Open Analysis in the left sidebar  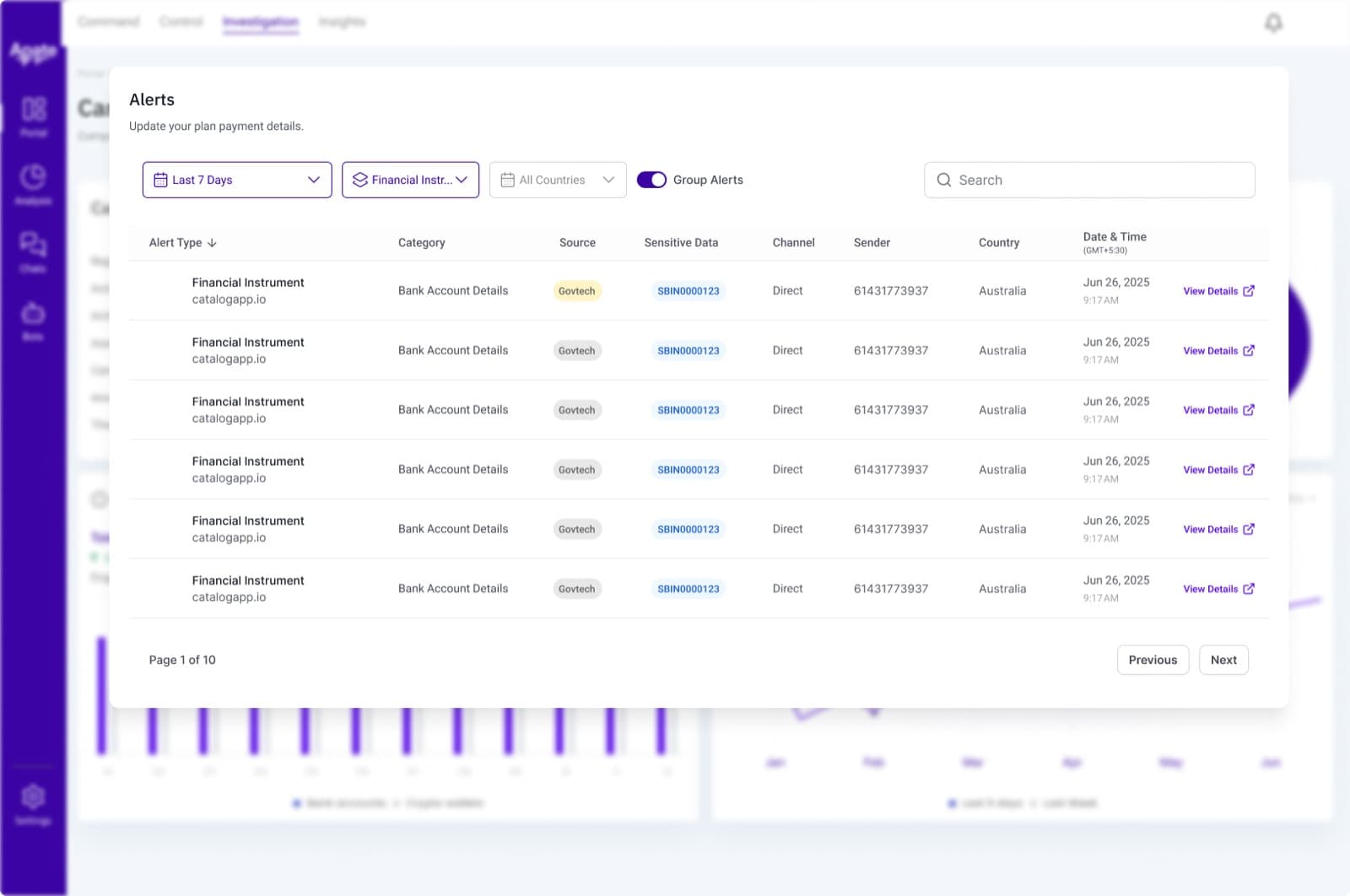[x=34, y=185]
